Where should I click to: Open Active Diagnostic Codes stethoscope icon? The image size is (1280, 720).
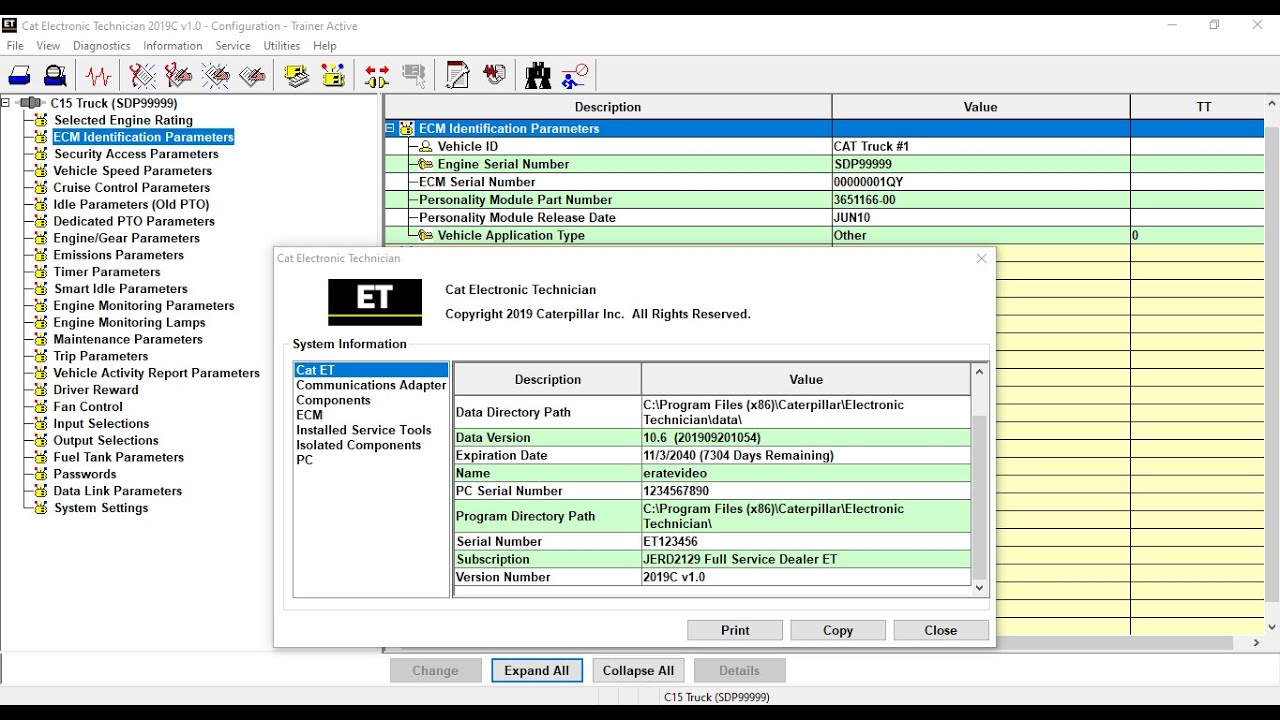point(142,76)
